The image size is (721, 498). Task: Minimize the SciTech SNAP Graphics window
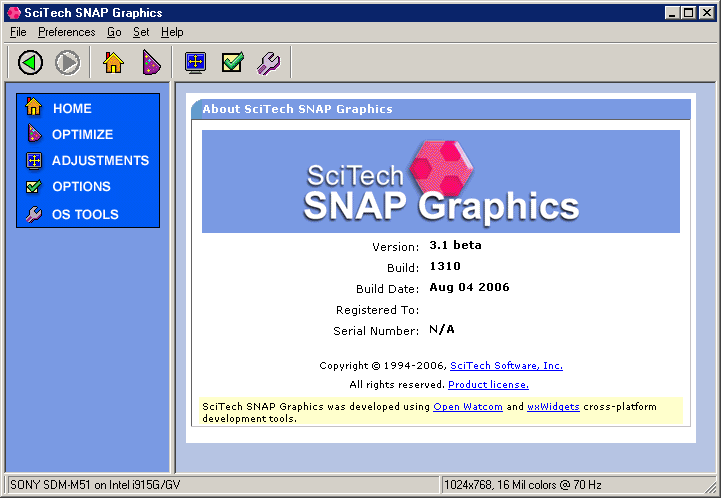[x=672, y=12]
